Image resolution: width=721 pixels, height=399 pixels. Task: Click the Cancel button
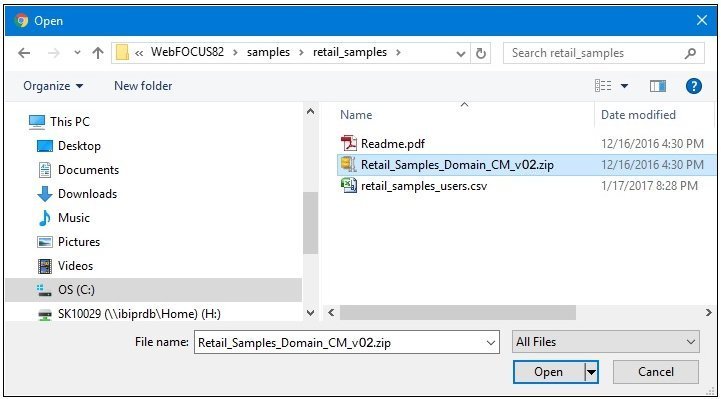tap(656, 372)
